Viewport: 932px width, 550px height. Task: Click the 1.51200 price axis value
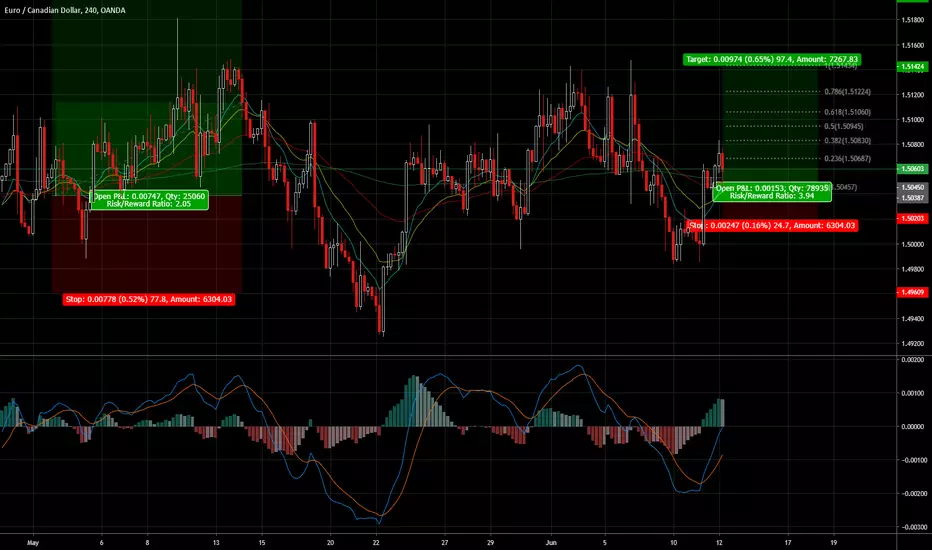coord(913,95)
